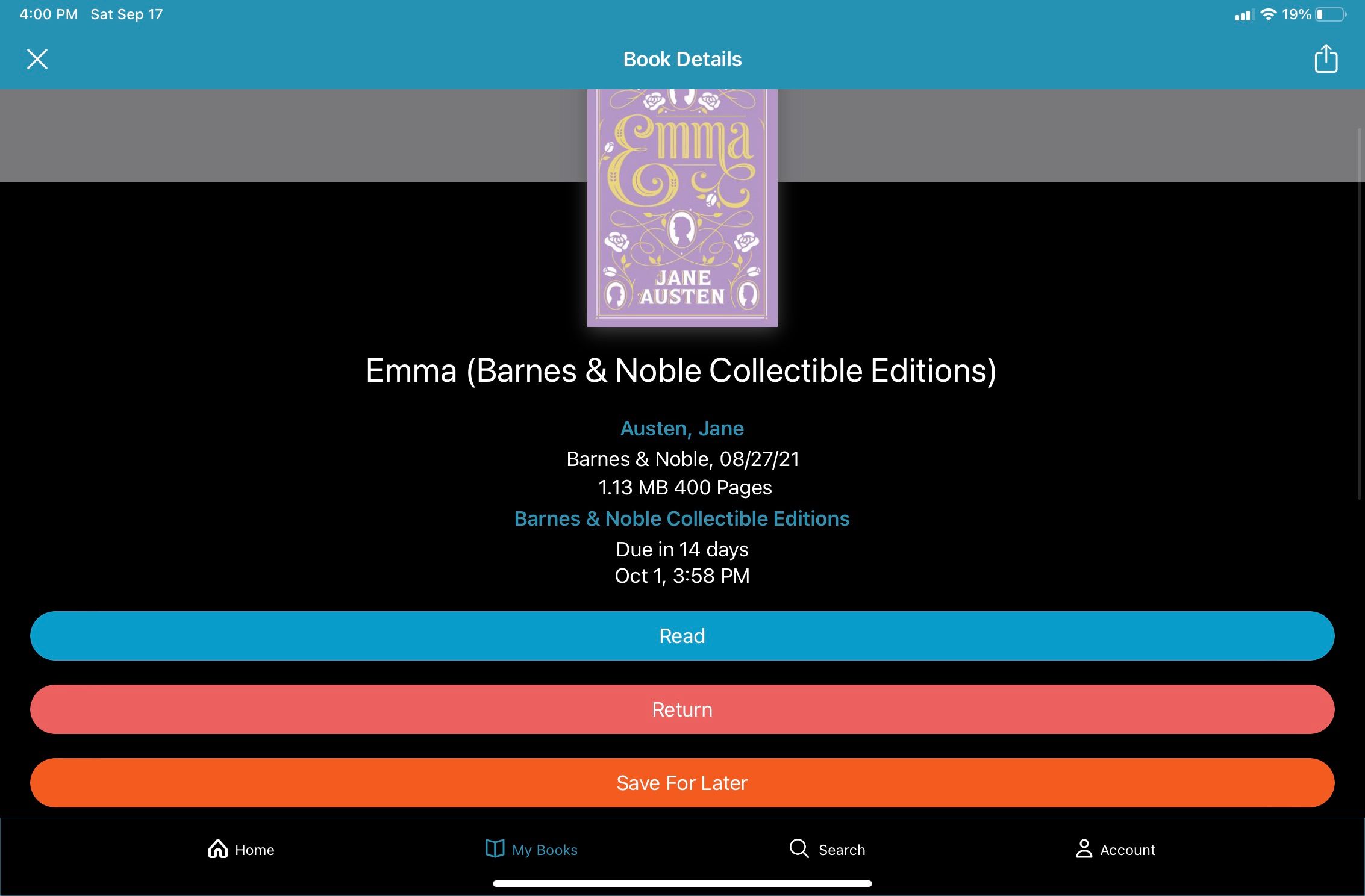Image resolution: width=1365 pixels, height=896 pixels.
Task: Switch to the Home tab
Action: tap(240, 849)
